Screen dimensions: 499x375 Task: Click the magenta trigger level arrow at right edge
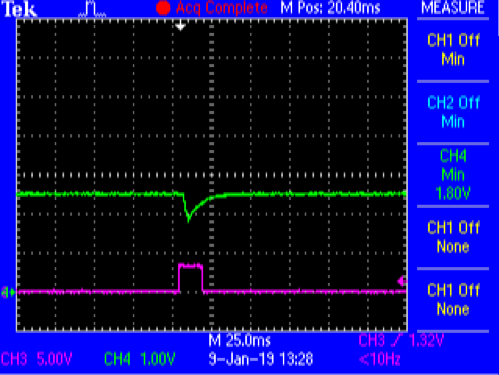click(x=402, y=281)
